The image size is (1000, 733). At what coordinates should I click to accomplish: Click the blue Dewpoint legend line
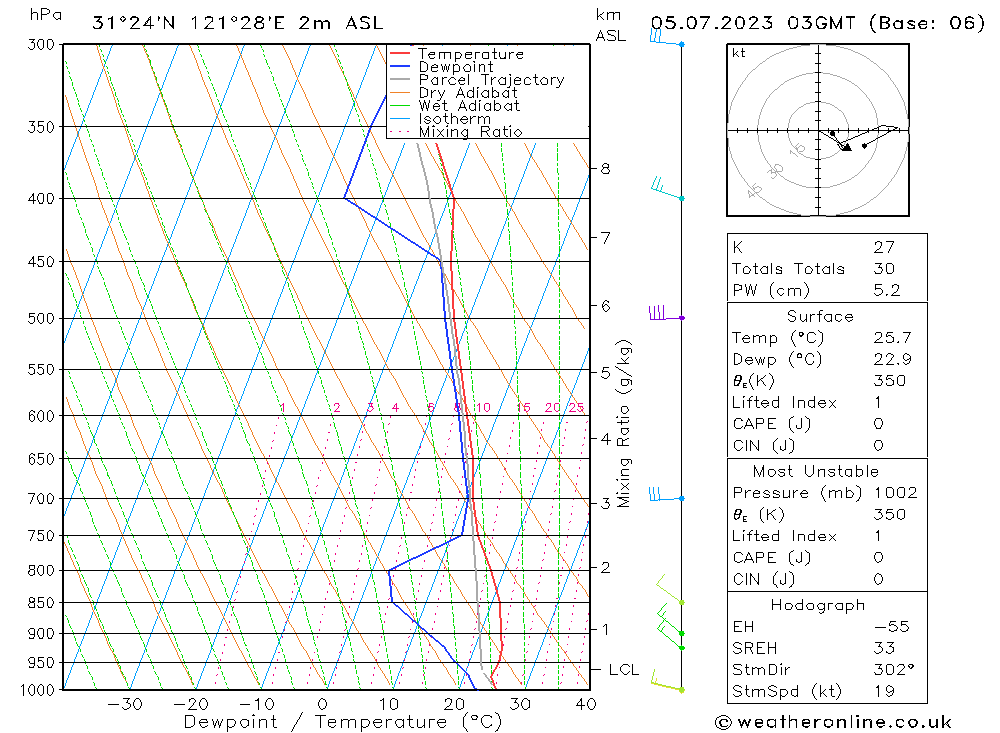tap(399, 66)
